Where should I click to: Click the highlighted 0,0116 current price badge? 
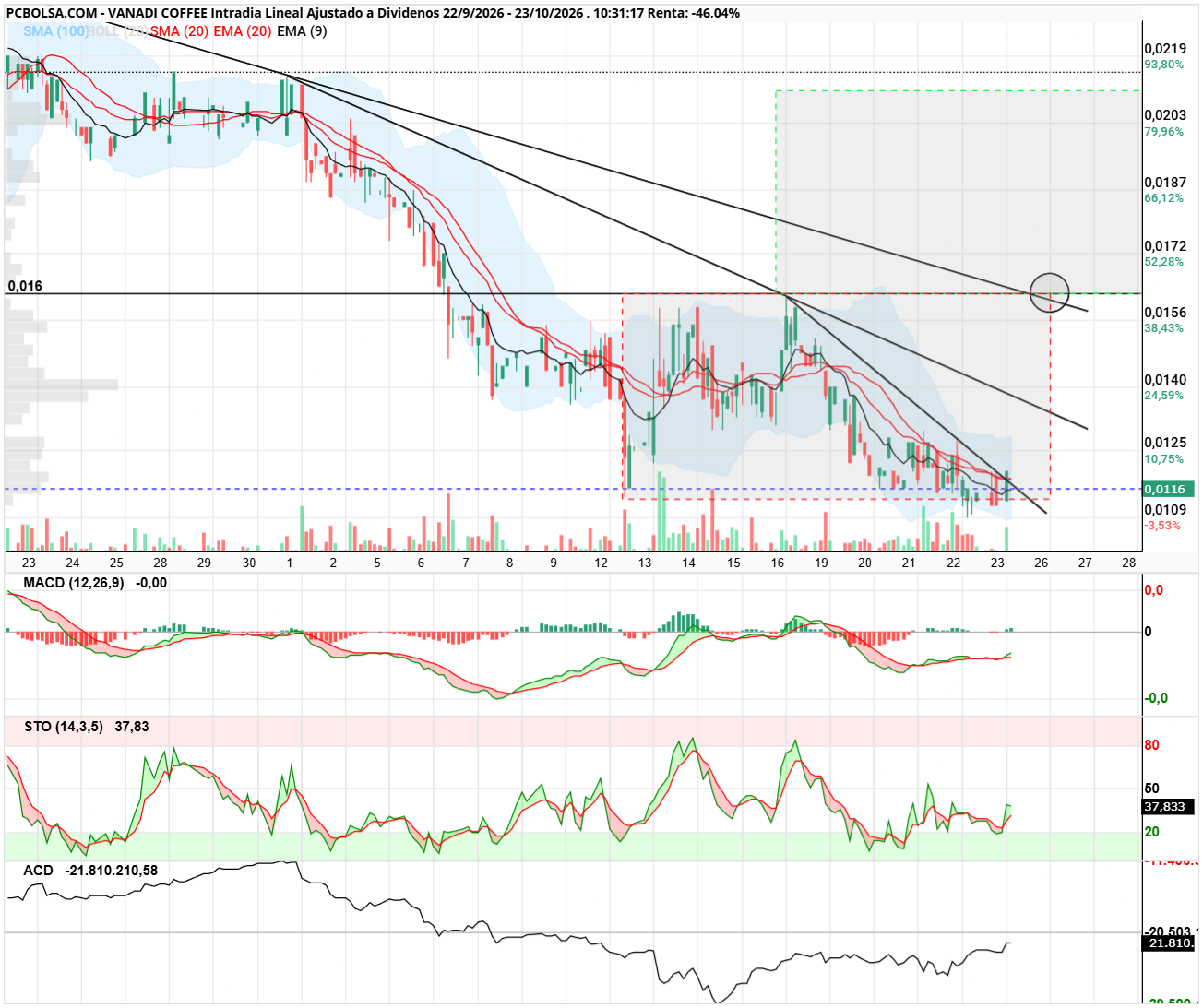coord(1168,489)
